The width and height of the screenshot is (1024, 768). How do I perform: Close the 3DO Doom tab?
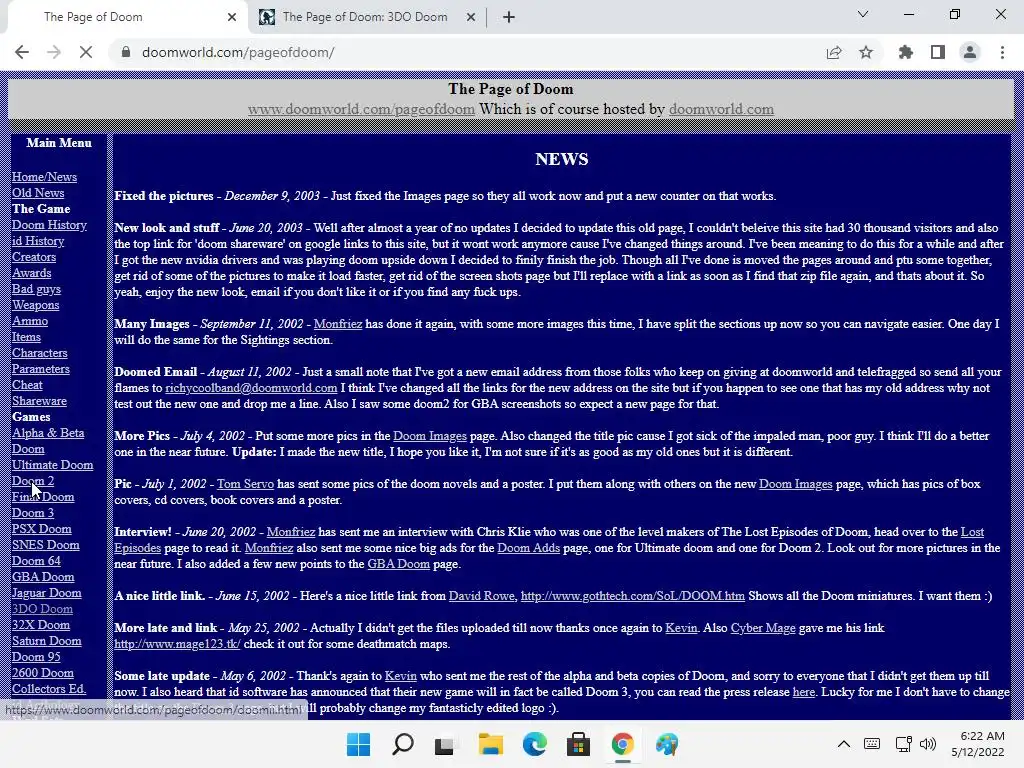(x=471, y=17)
